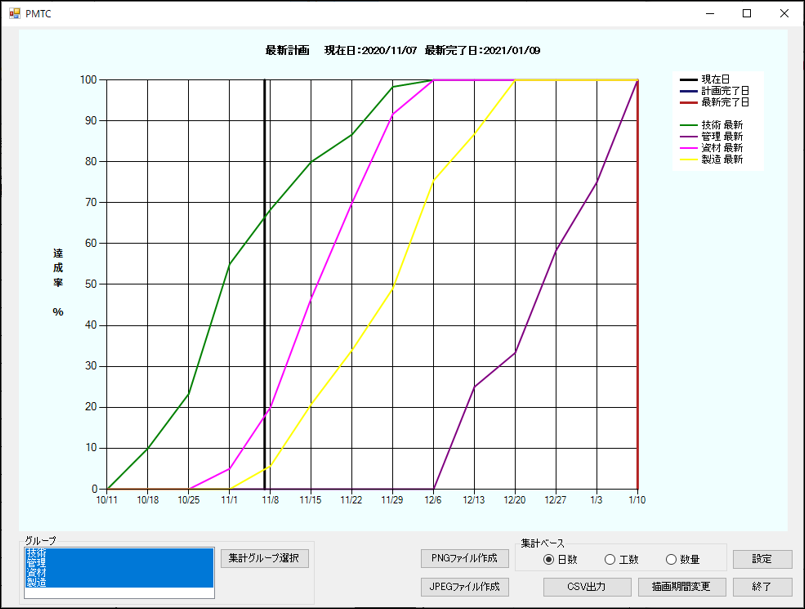Click the purple 管理 最新 legend swatch

click(x=688, y=137)
